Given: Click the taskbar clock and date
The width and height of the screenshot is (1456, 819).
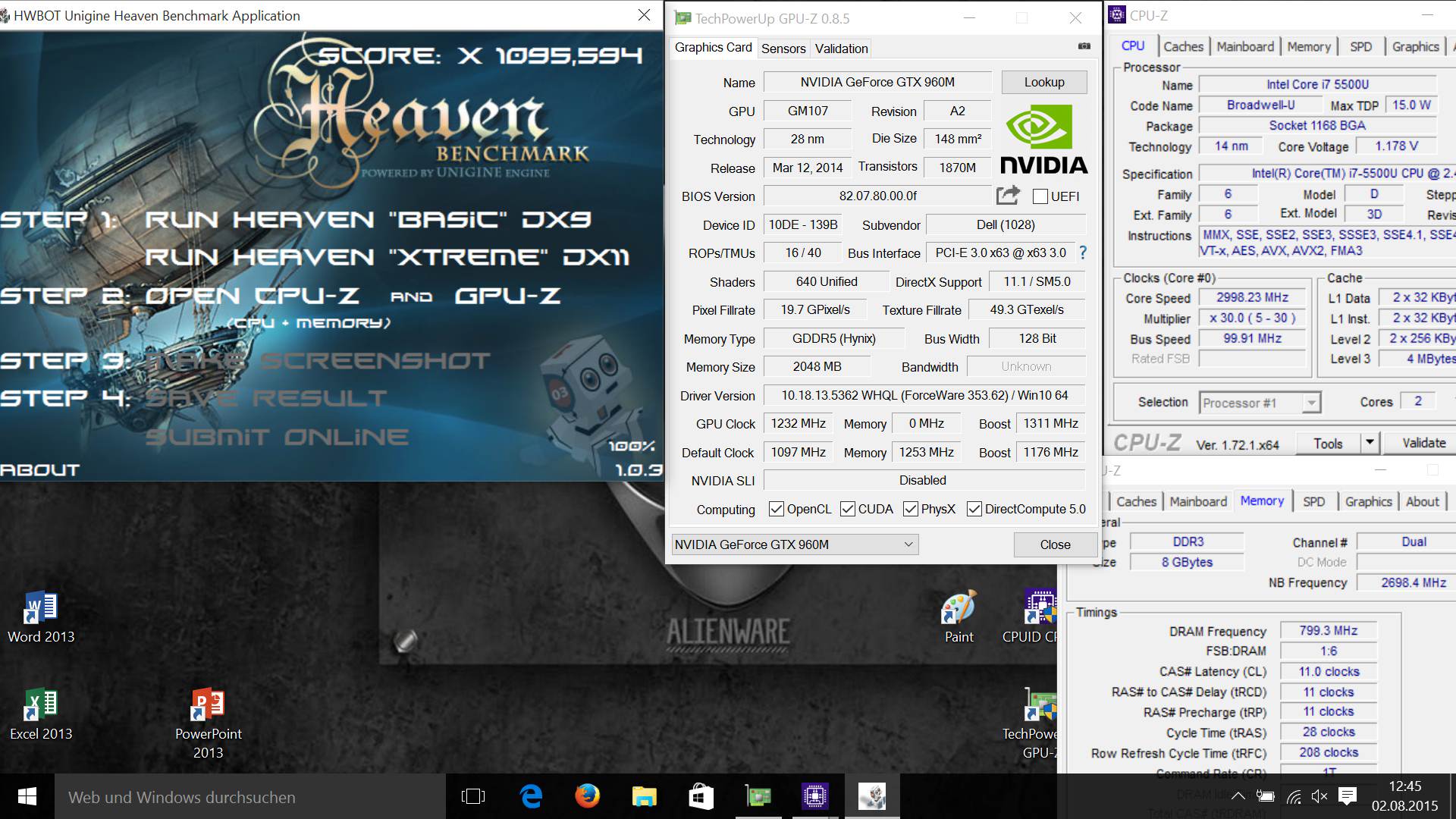Looking at the screenshot, I should 1404,796.
